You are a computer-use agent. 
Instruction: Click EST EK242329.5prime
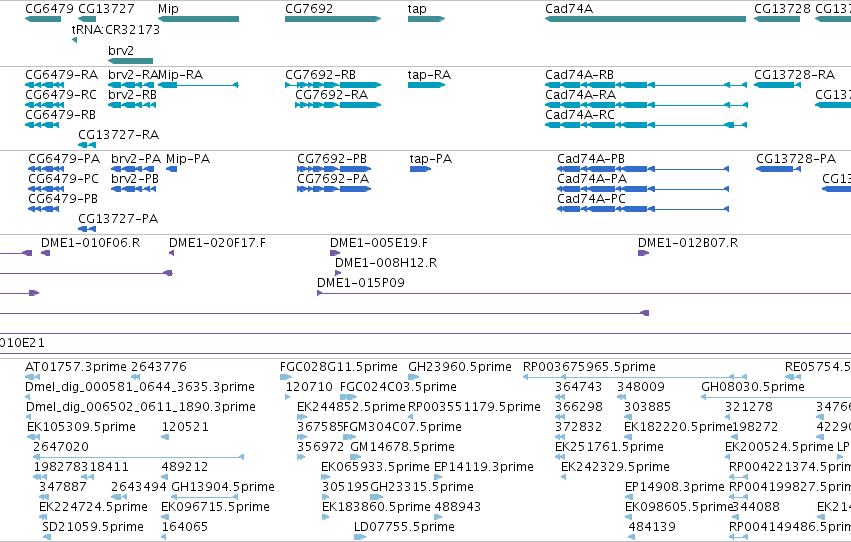(x=563, y=477)
